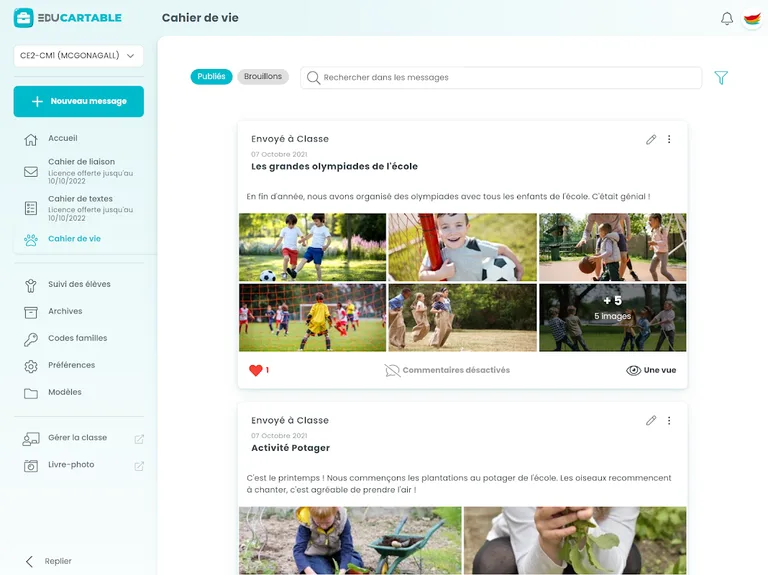Open the hand holding radish leaves photo
Viewport: 768px width, 575px height.
575,541
